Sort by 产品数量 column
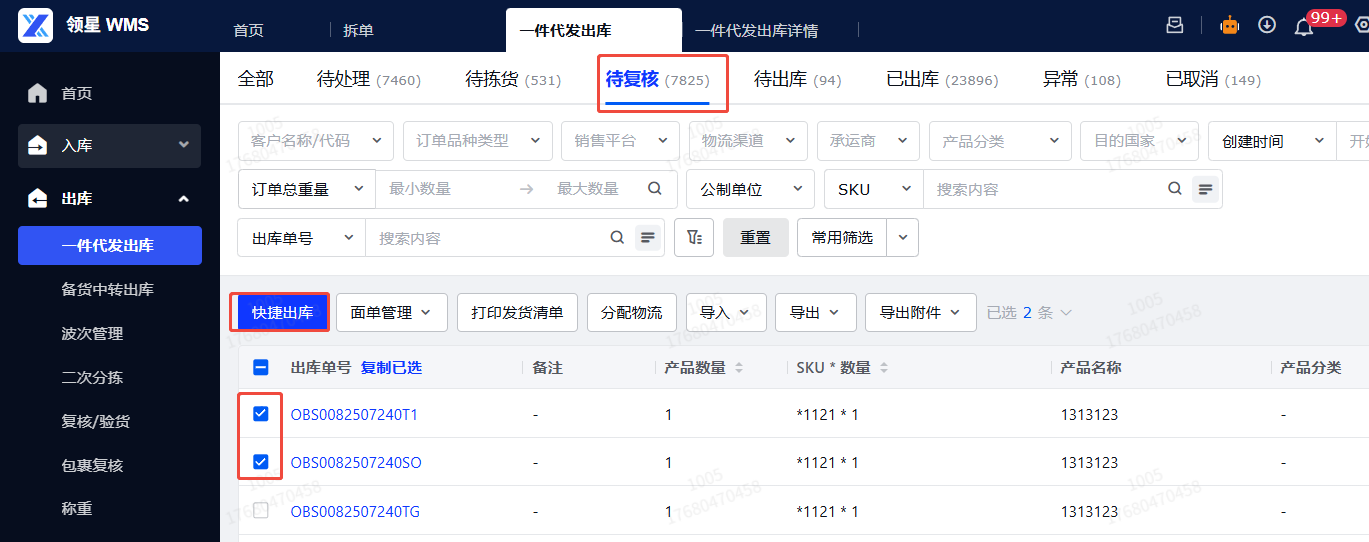The height and width of the screenshot is (542, 1369). [739, 368]
